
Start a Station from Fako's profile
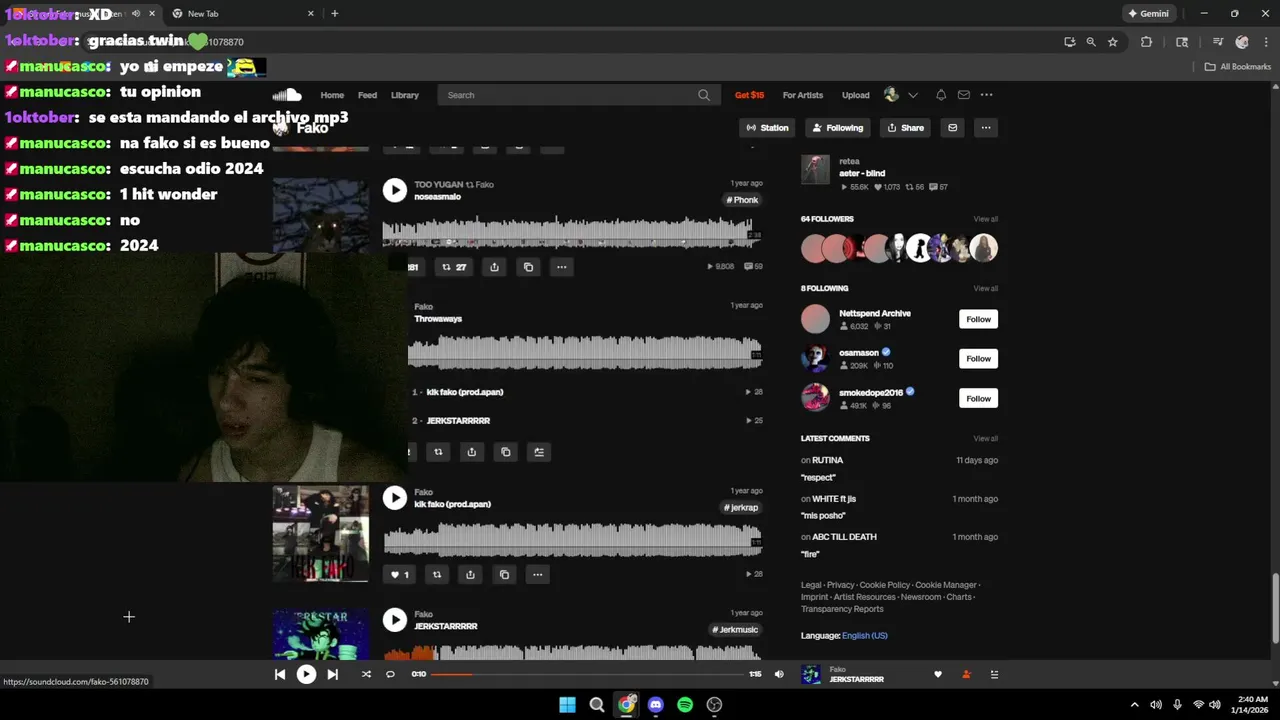(767, 128)
